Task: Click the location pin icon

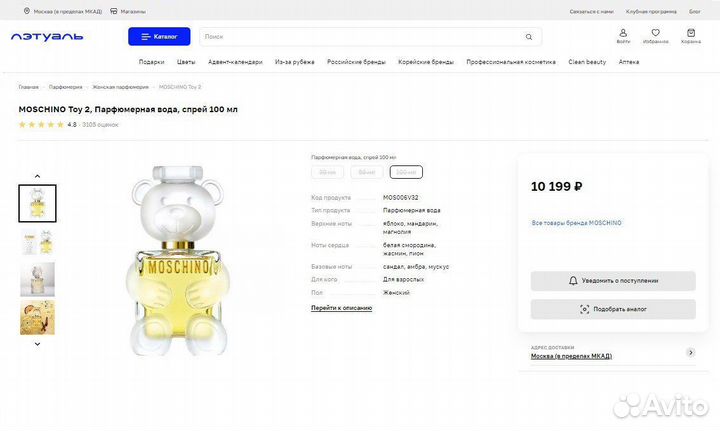Action: tap(27, 11)
